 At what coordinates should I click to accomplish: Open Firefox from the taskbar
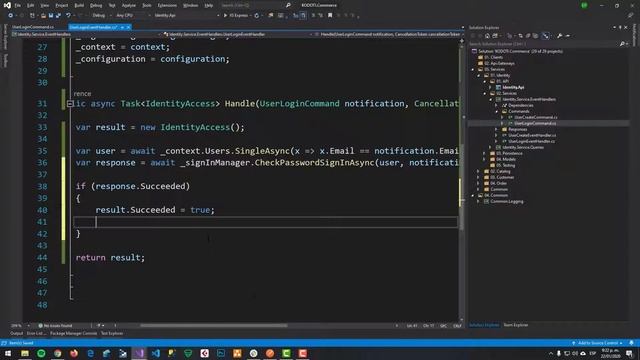coord(74,353)
